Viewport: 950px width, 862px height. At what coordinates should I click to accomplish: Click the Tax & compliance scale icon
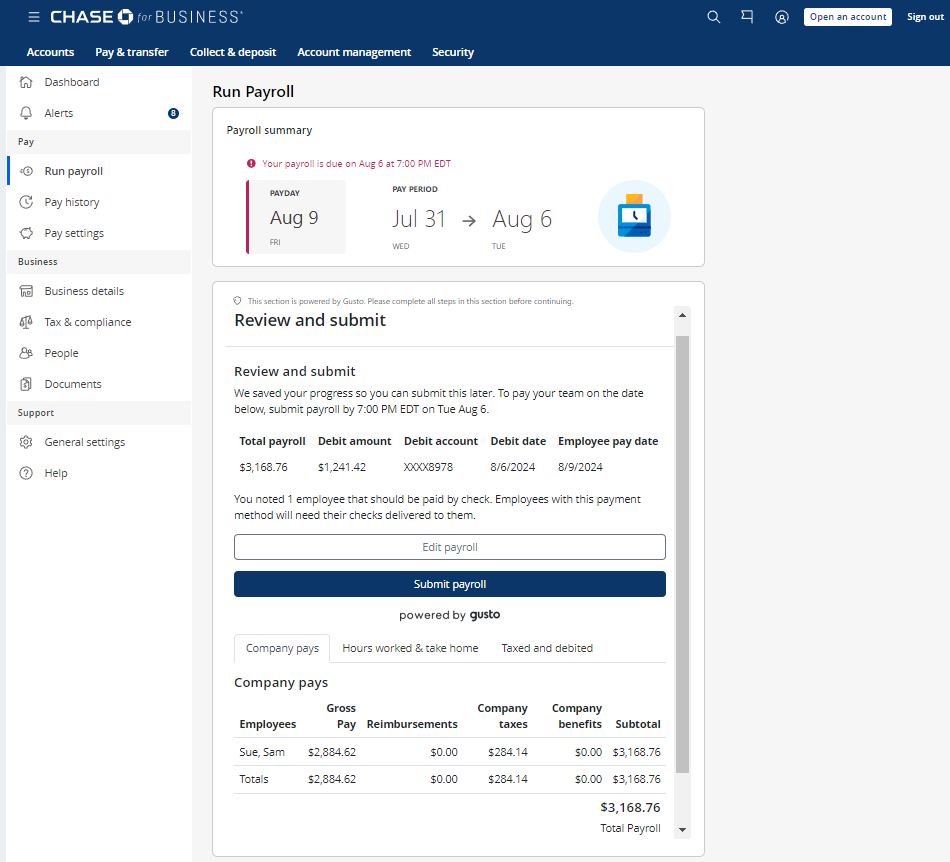[x=27, y=322]
